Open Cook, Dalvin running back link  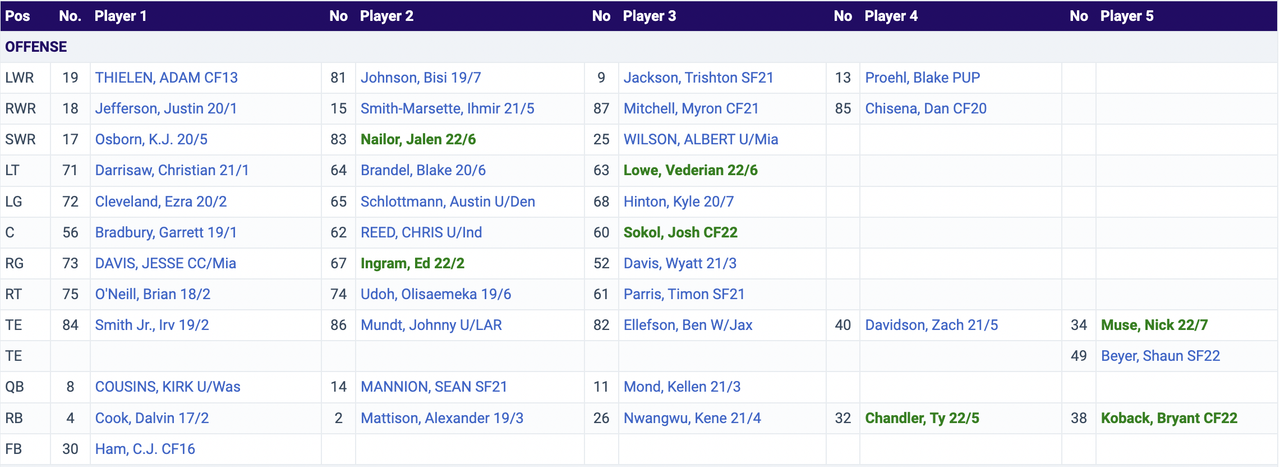pos(152,418)
